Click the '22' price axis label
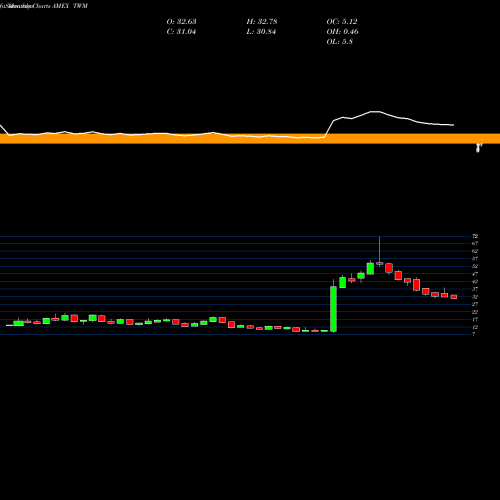500x500 pixels. pos(475,312)
